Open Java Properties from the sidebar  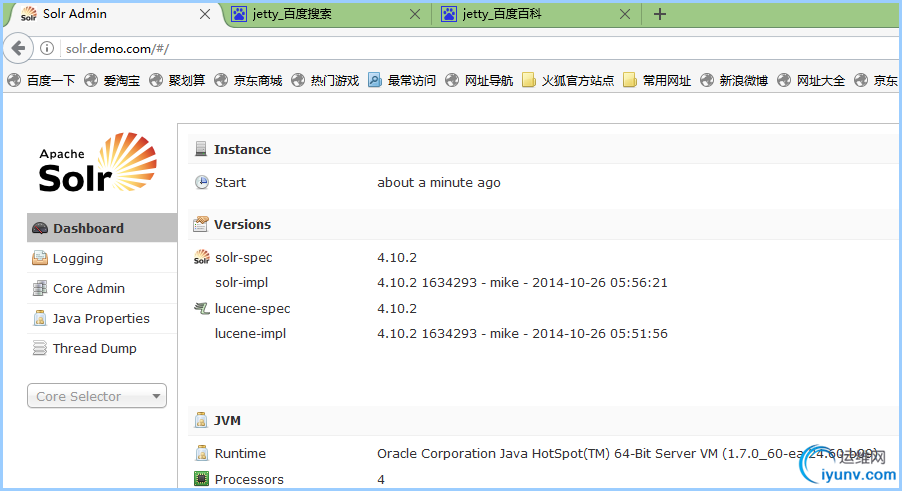point(102,318)
